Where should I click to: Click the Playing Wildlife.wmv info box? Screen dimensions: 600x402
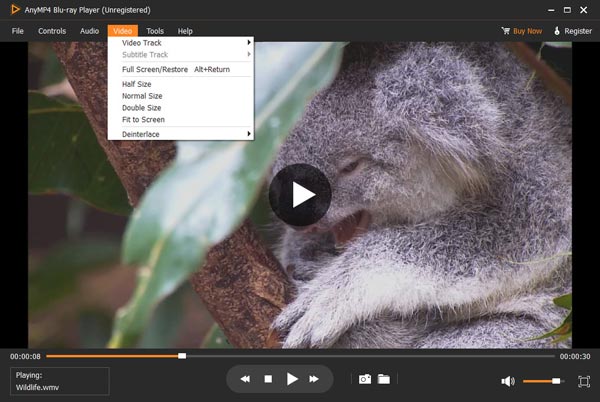[60, 381]
